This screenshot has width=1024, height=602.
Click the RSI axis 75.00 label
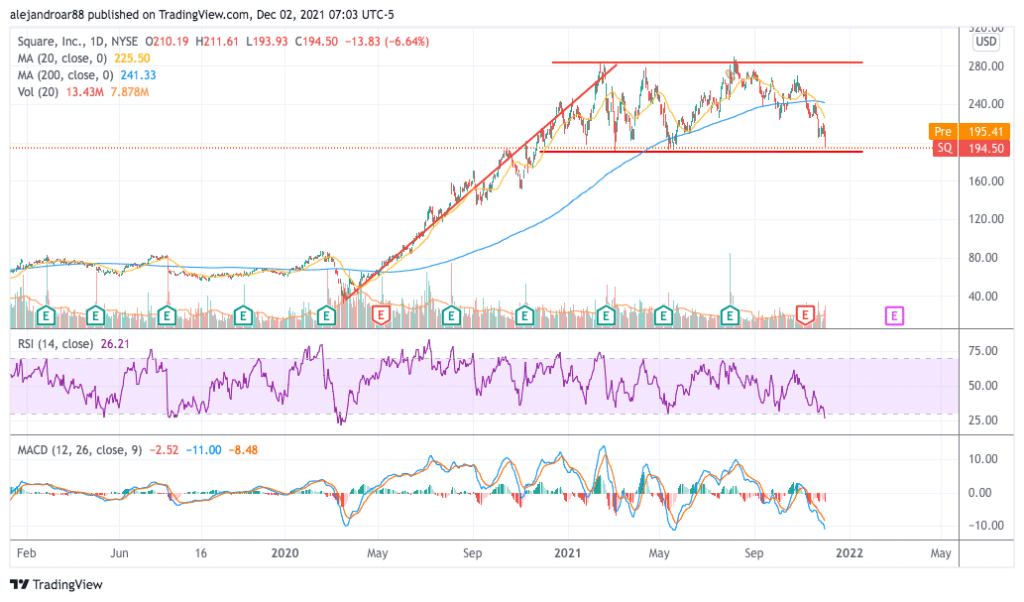click(x=983, y=351)
